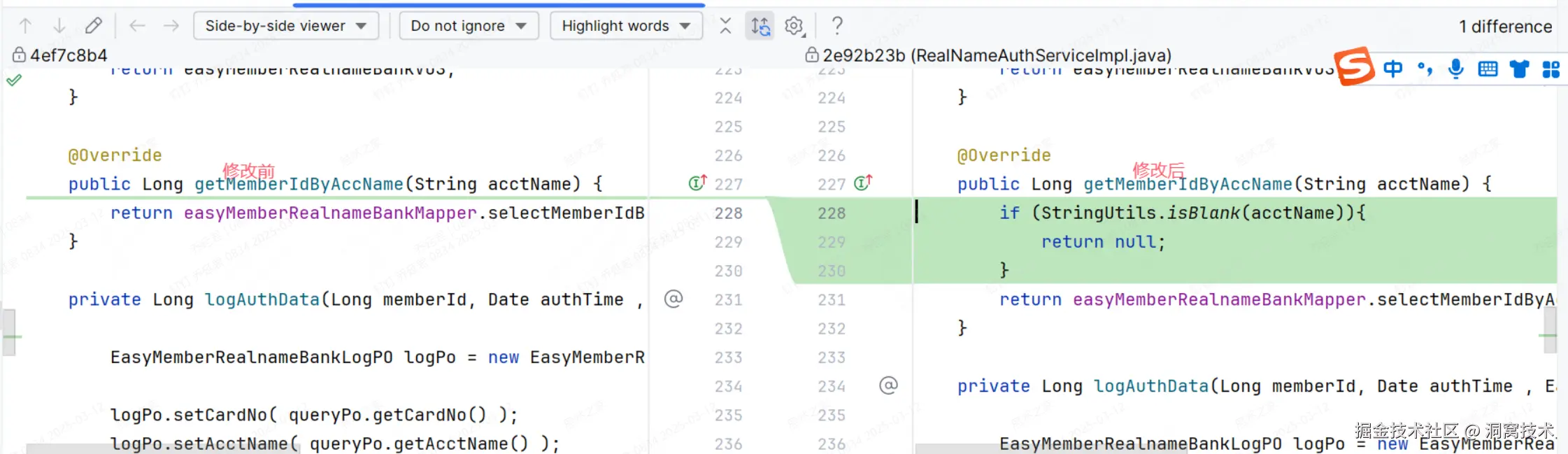Click right pane line number 228
Image resolution: width=1568 pixels, height=454 pixels.
[832, 213]
